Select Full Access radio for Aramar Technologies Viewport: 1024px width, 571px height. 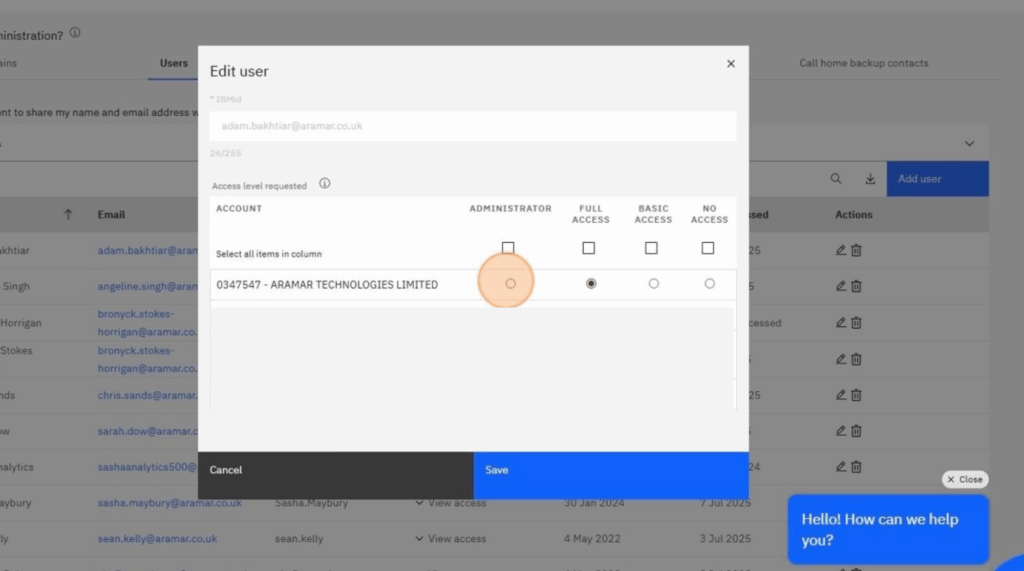(x=591, y=284)
